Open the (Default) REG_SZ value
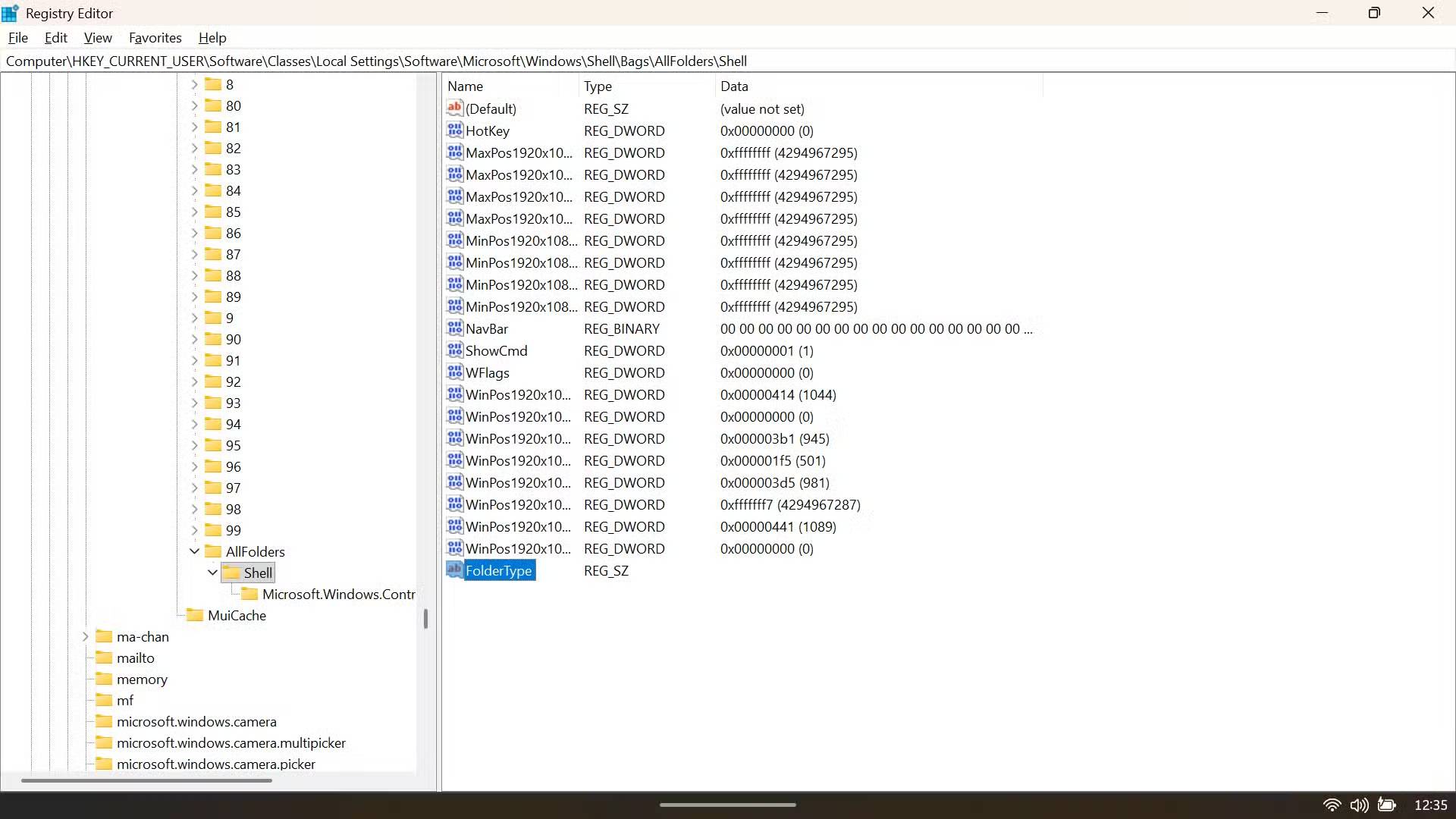Screen dimensions: 1456x819 [x=491, y=108]
